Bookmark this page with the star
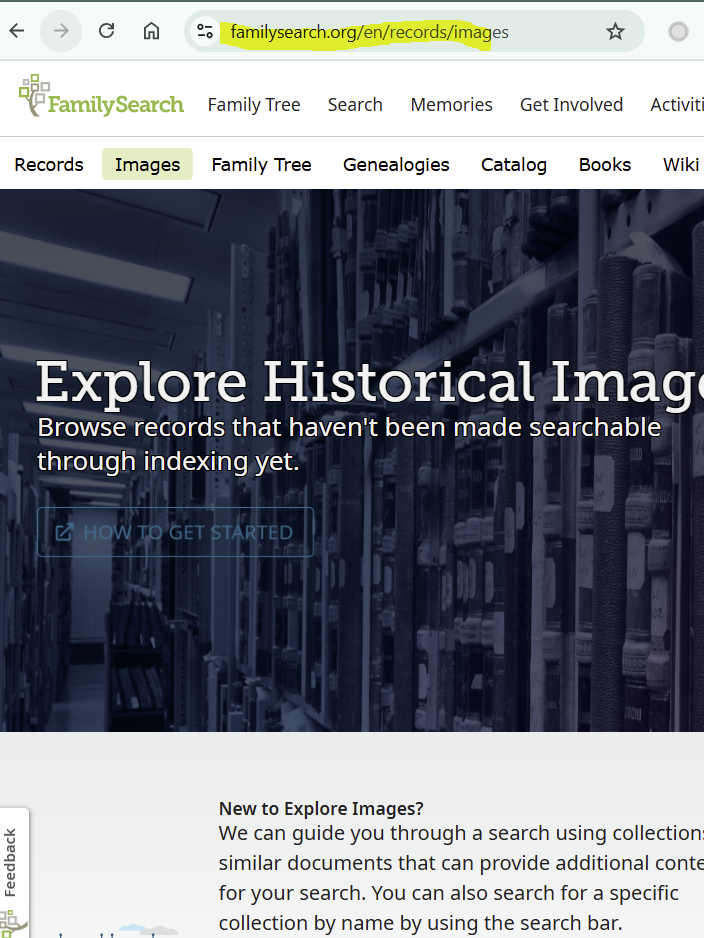 coord(615,31)
